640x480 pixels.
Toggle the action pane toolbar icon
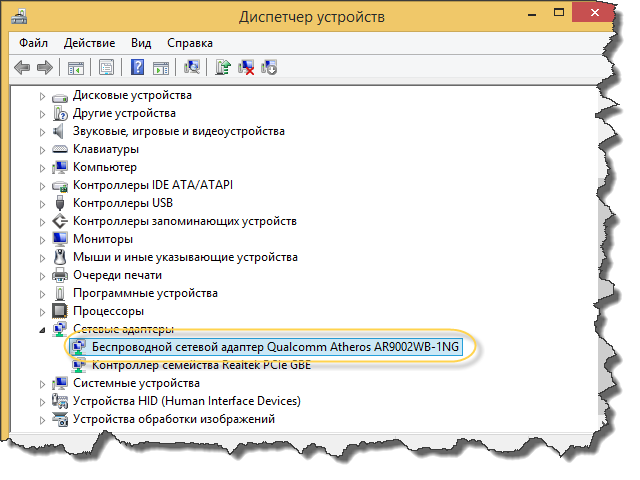161,68
